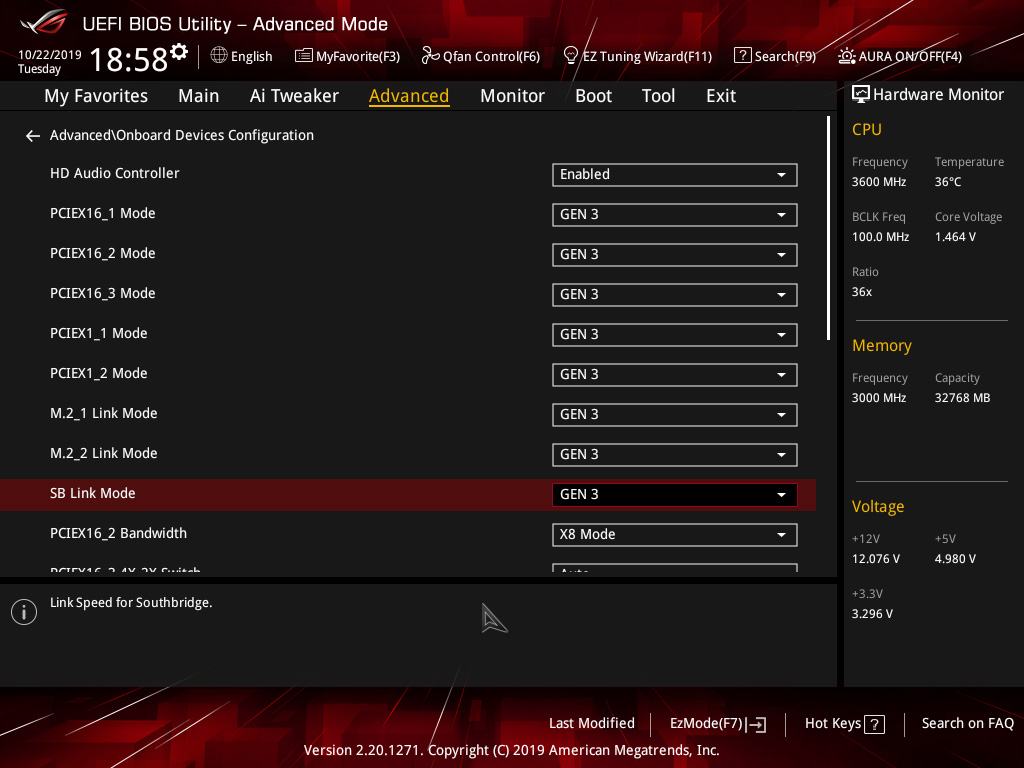Click the Search question mark icon

tap(743, 56)
